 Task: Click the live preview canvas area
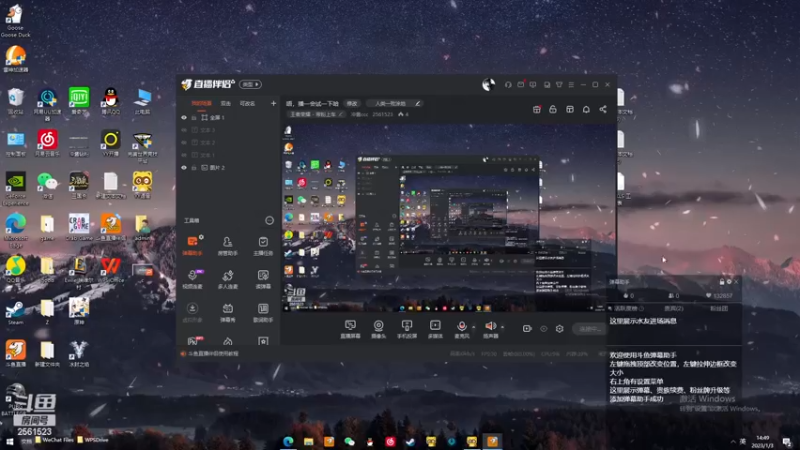[x=449, y=217]
